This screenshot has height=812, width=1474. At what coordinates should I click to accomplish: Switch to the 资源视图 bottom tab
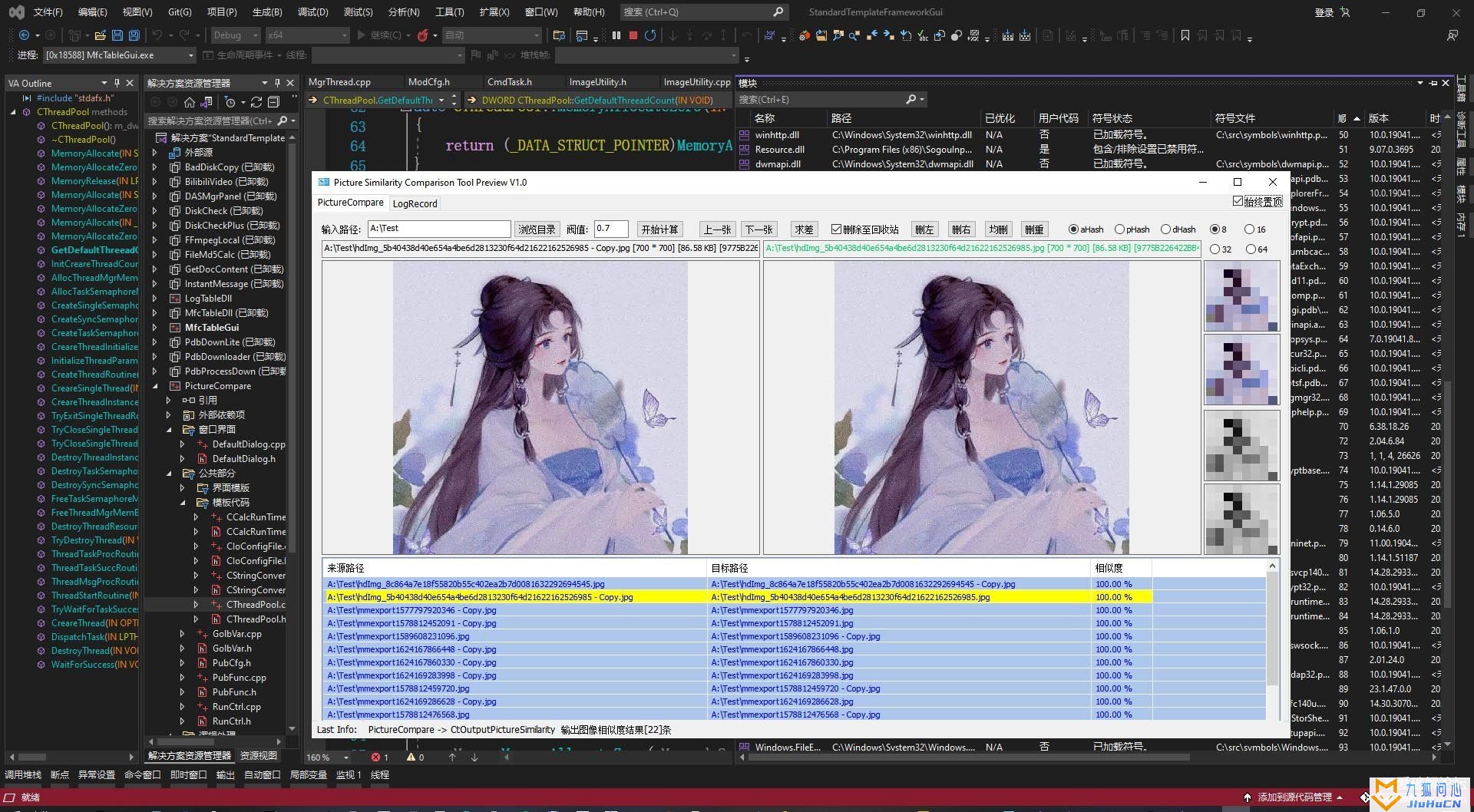259,755
